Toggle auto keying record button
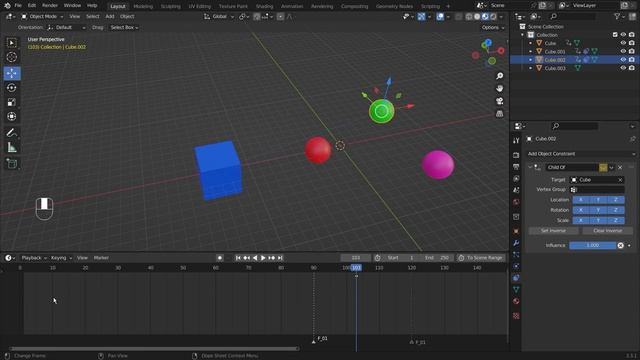 [220, 258]
